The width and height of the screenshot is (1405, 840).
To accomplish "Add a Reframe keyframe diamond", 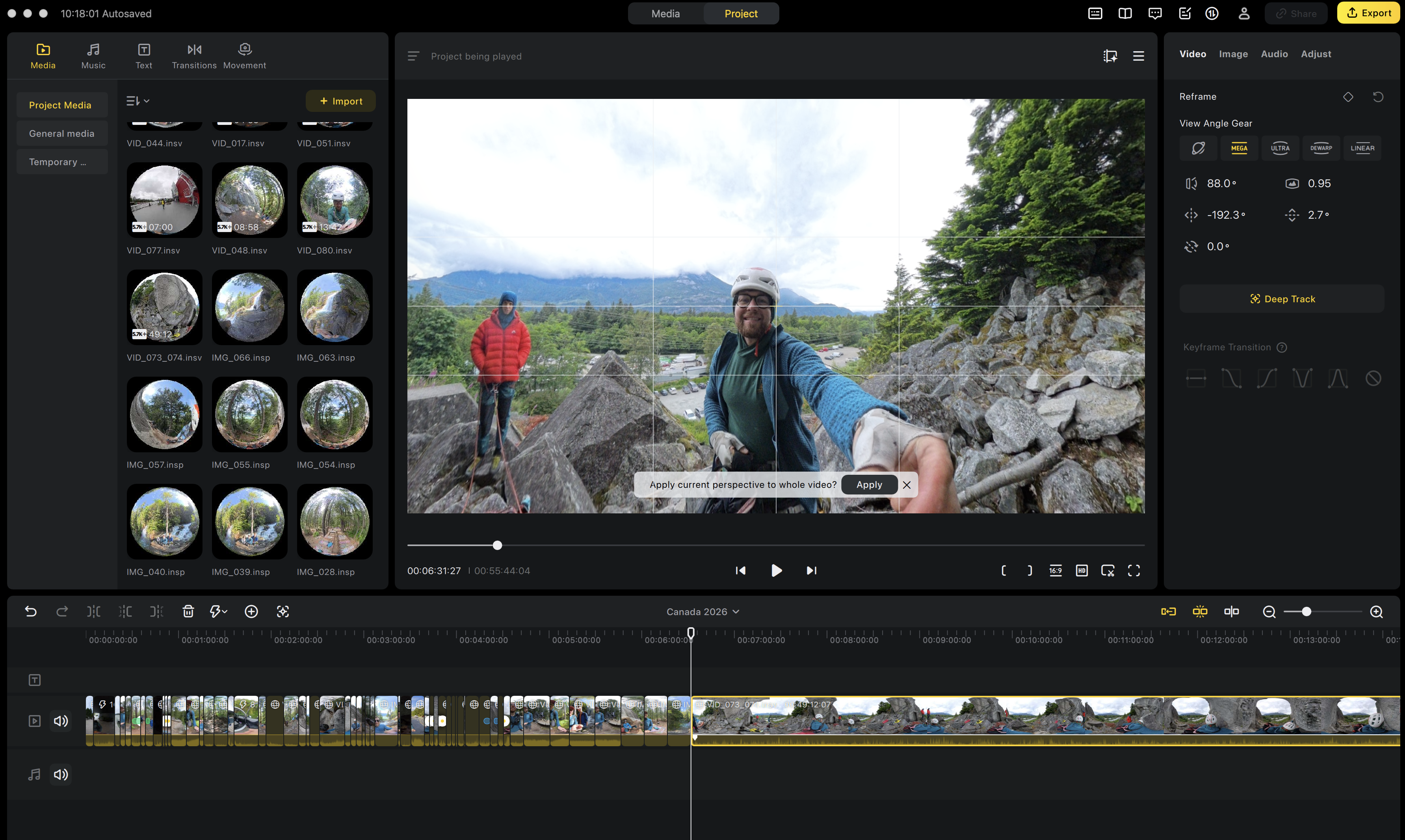I will click(1348, 97).
